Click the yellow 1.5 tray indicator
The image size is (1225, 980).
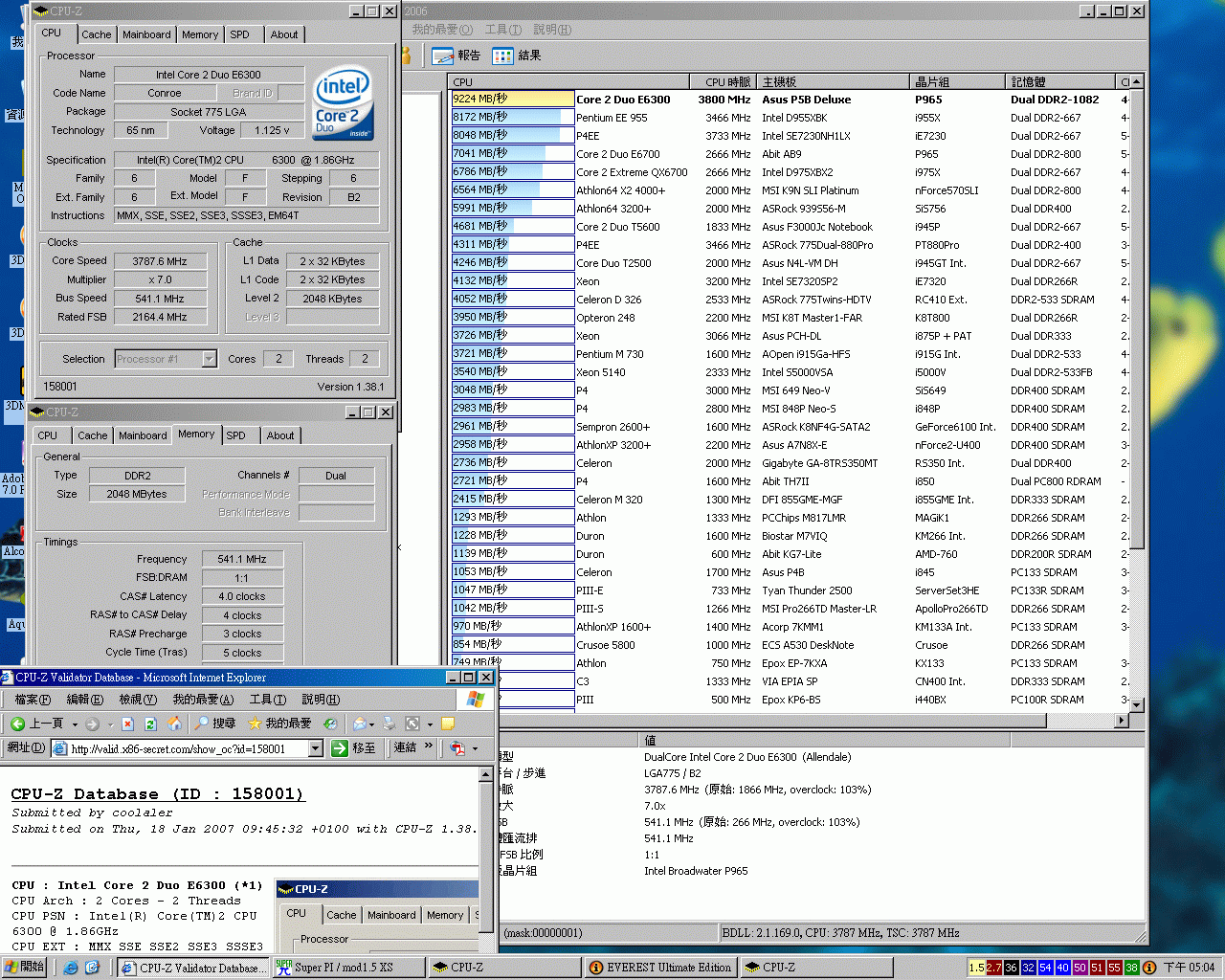pos(976,968)
